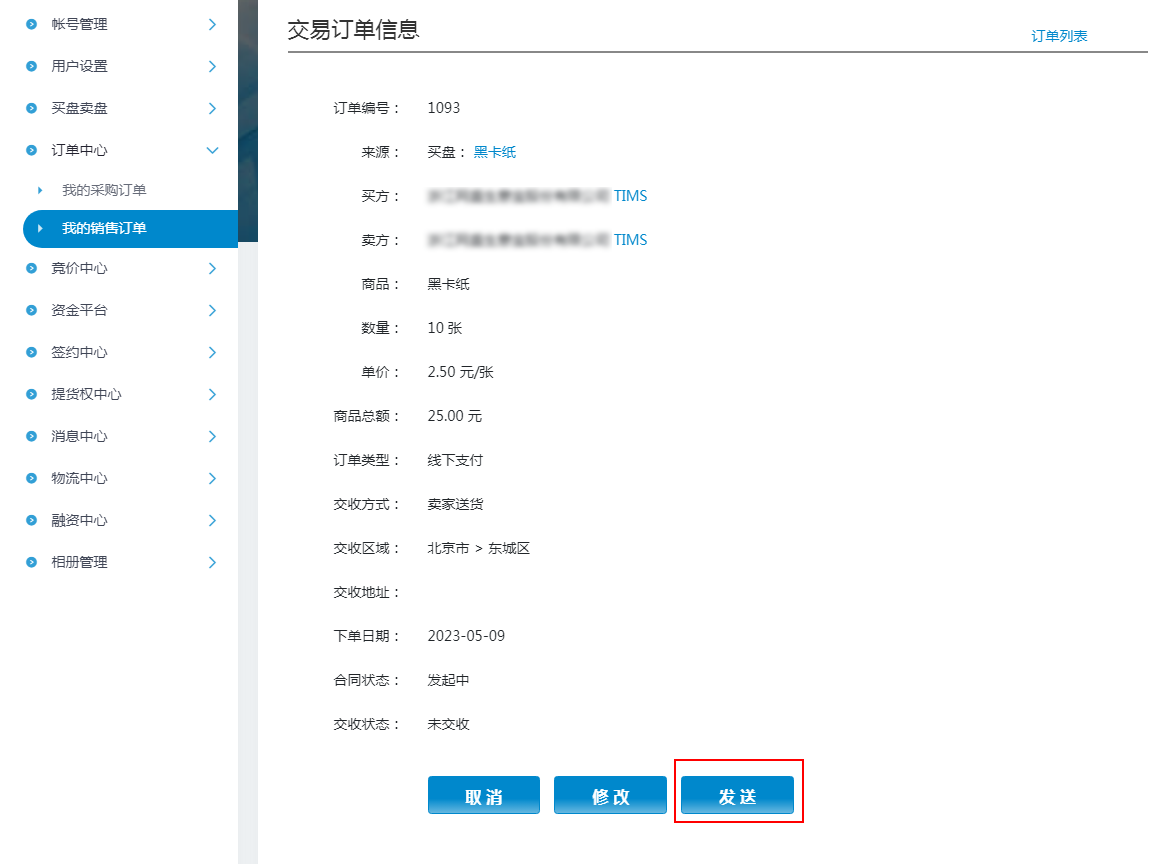1174x864 pixels.
Task: Click the bullet icon beside 帐号管理
Action: (32, 24)
